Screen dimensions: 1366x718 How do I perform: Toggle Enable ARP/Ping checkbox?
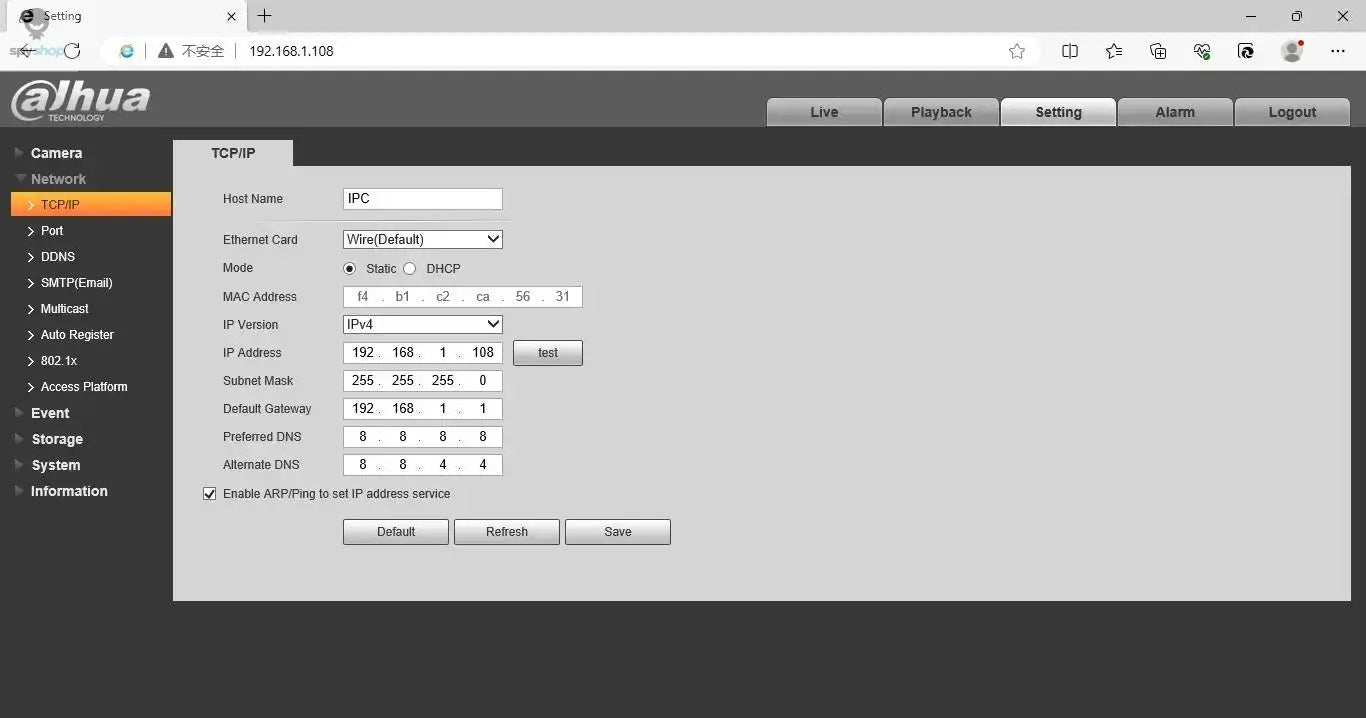pos(210,494)
